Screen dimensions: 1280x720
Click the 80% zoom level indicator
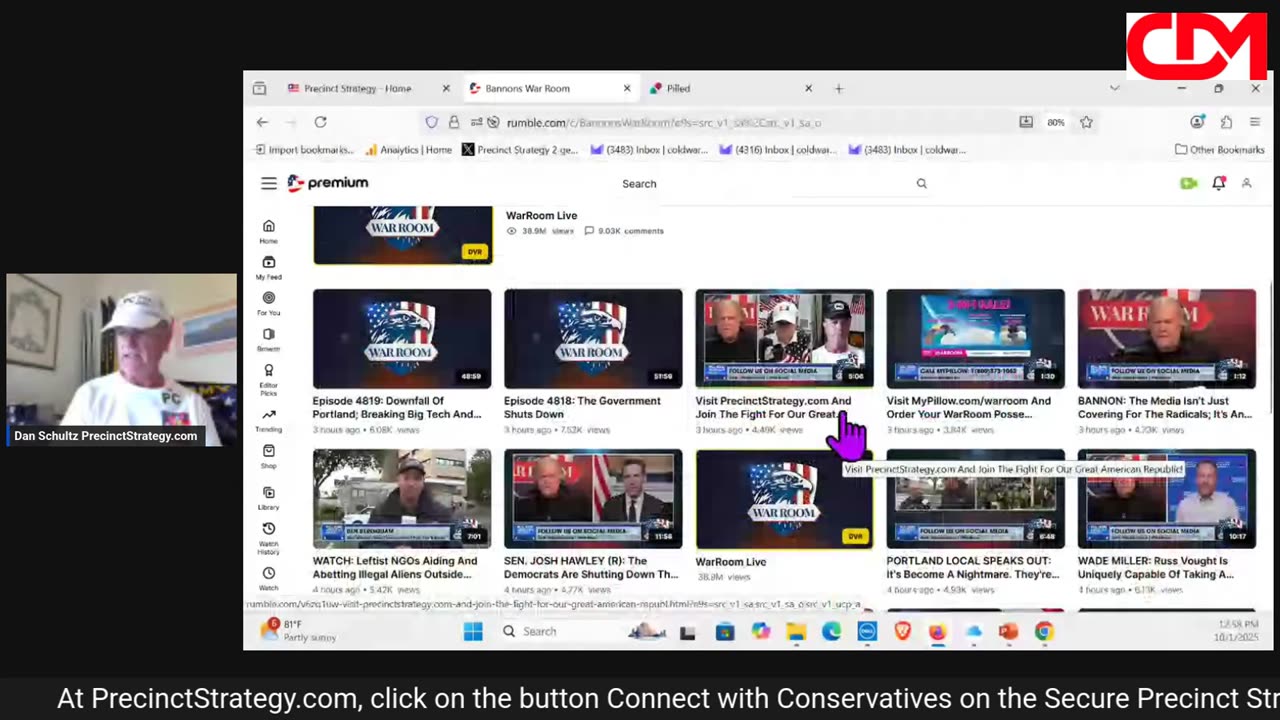pyautogui.click(x=1056, y=122)
